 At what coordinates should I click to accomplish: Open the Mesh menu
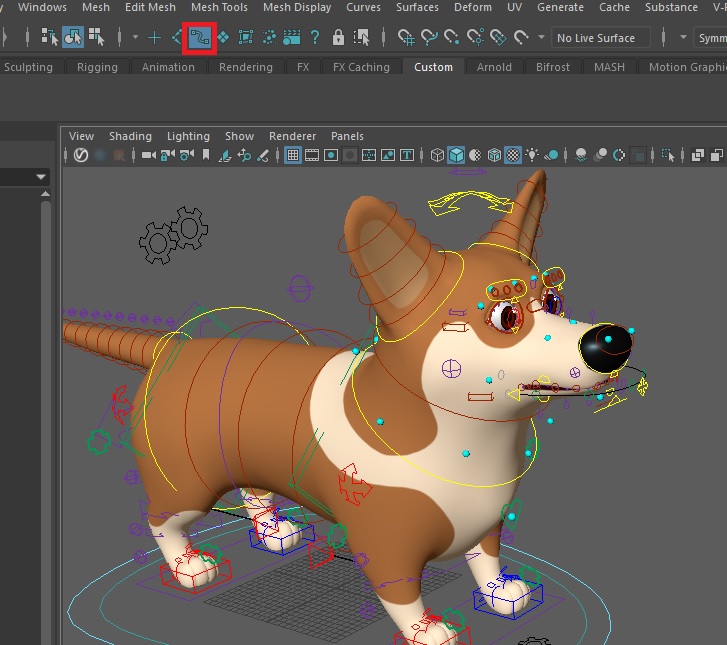click(x=96, y=7)
